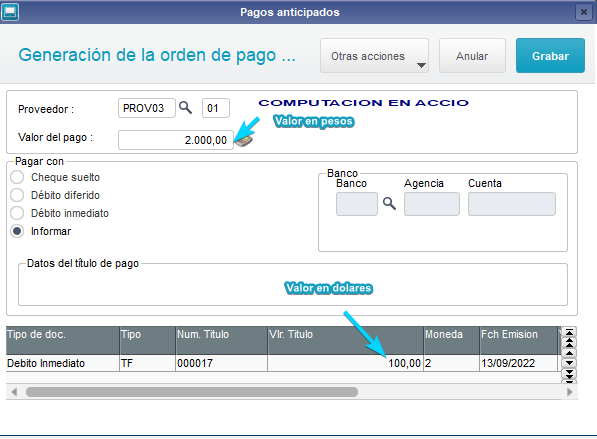
Task: Click the Vlr. Titulo column header
Action: tap(345, 340)
